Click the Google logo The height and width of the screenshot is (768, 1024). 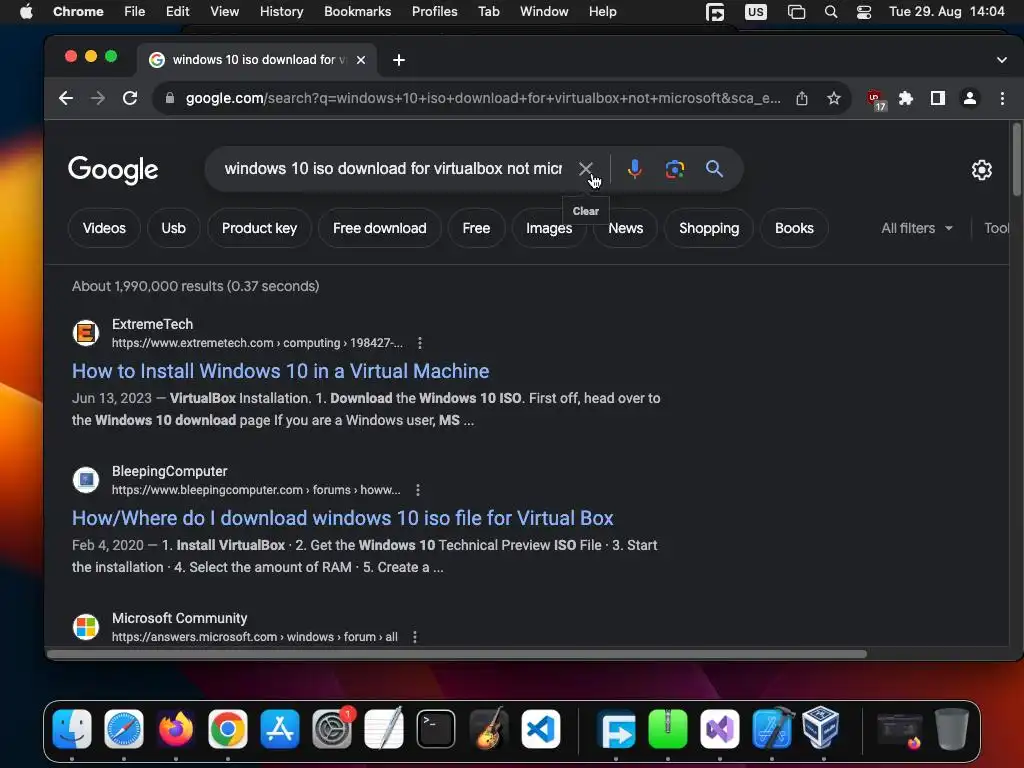click(x=113, y=170)
